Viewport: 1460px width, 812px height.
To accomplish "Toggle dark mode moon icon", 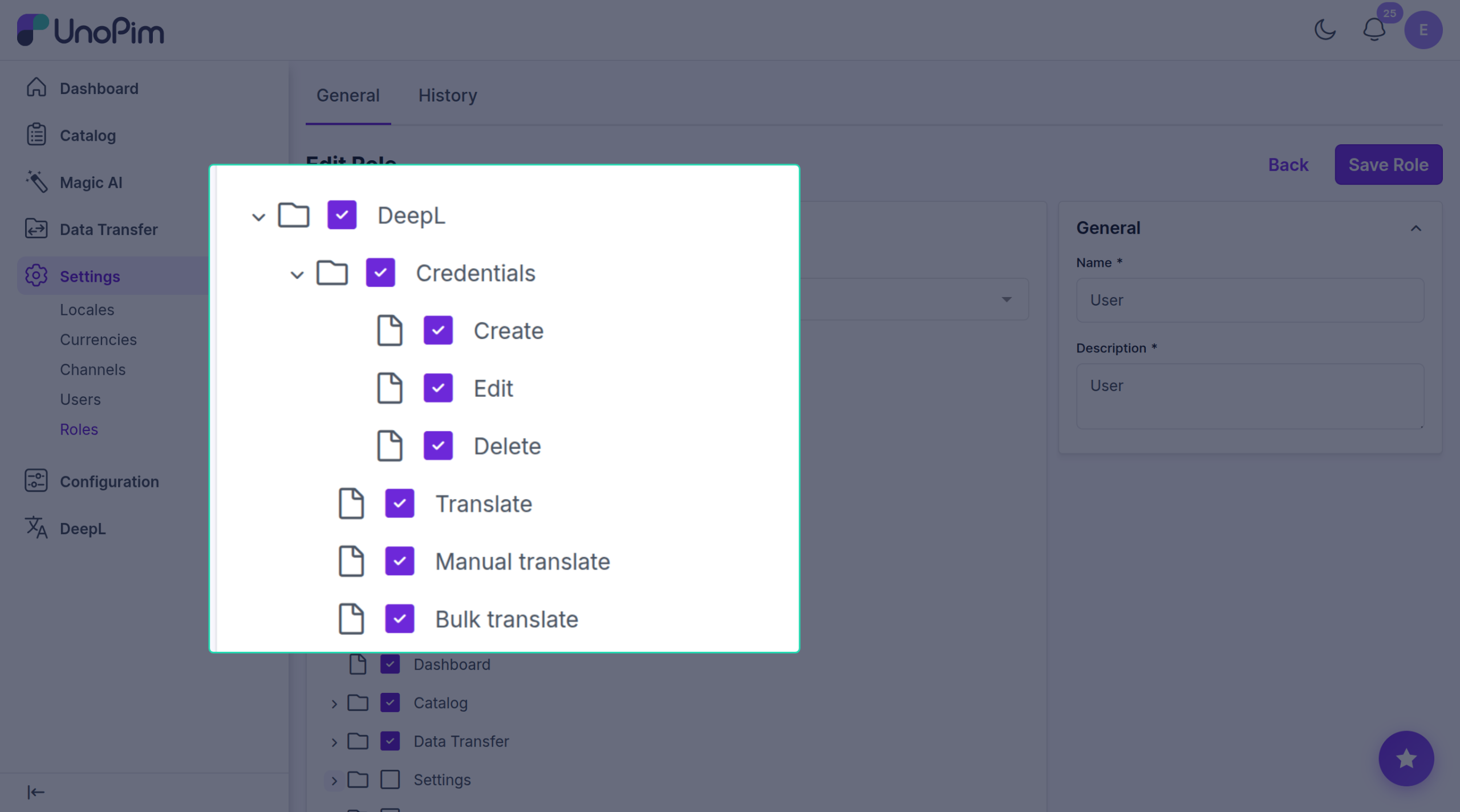I will (x=1325, y=30).
